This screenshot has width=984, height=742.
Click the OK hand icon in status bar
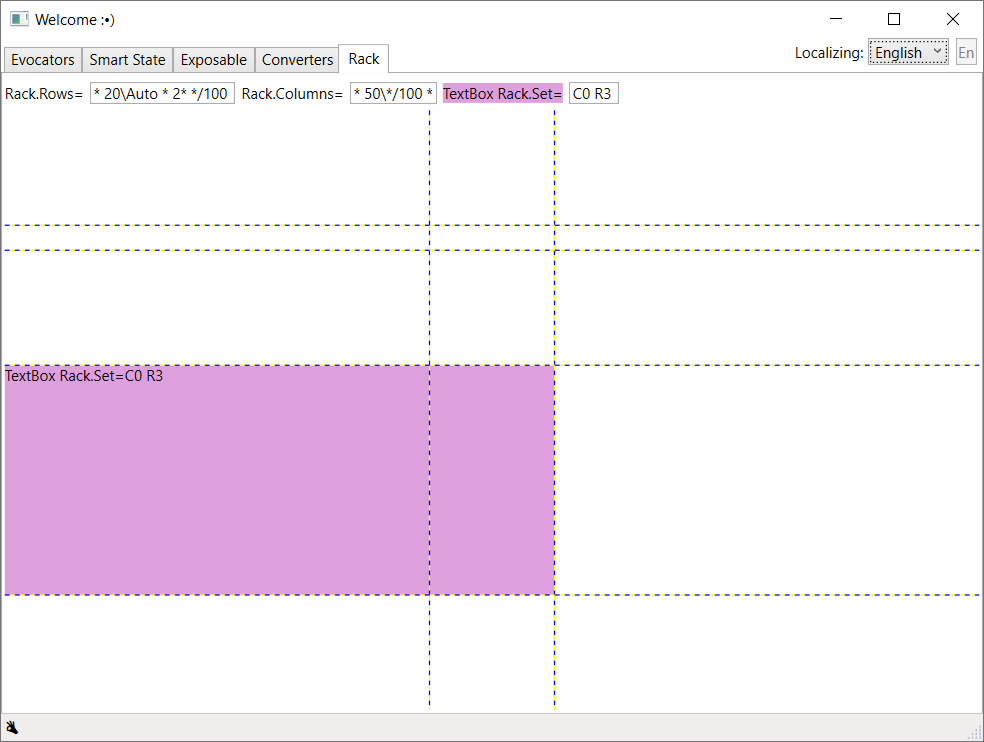(x=13, y=727)
